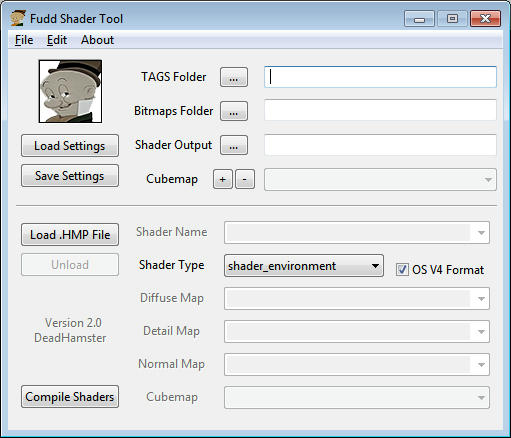Click Load Settings button

point(70,146)
